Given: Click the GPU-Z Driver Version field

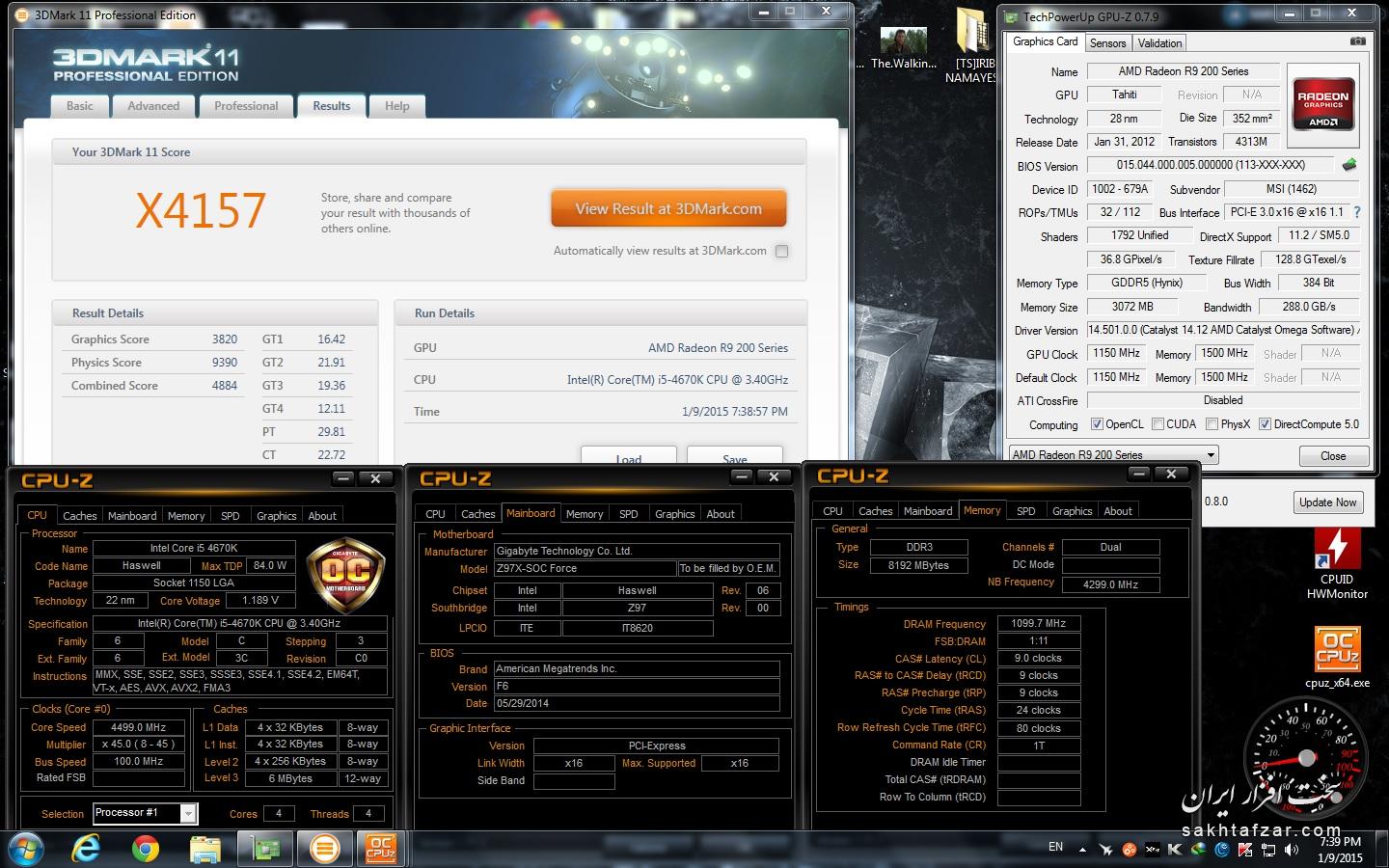Looking at the screenshot, I should point(1223,330).
